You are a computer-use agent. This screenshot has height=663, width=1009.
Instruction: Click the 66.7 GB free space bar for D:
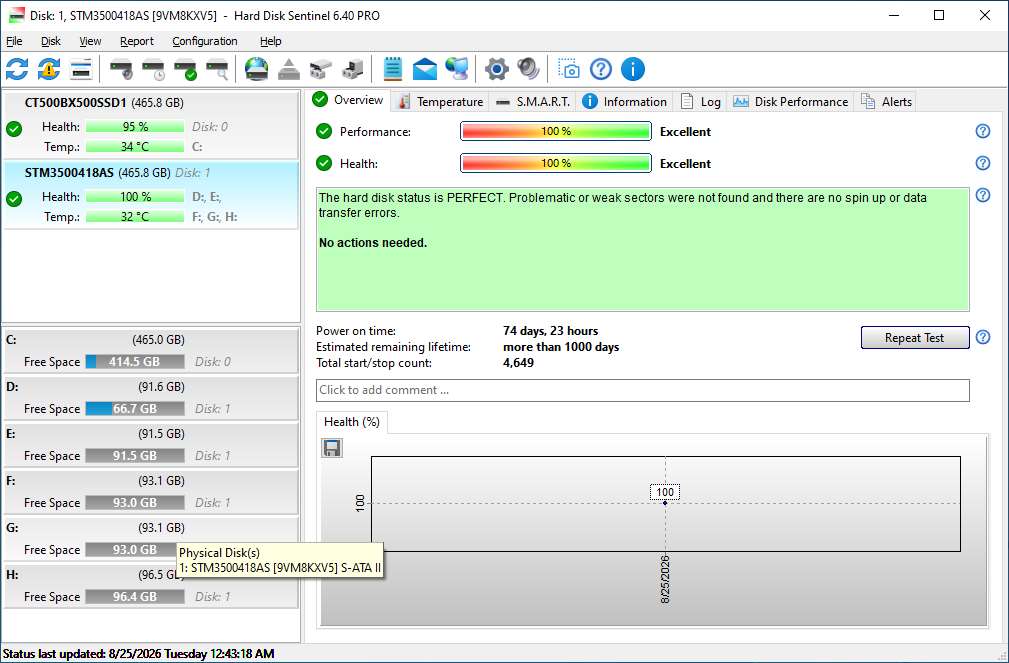click(135, 409)
